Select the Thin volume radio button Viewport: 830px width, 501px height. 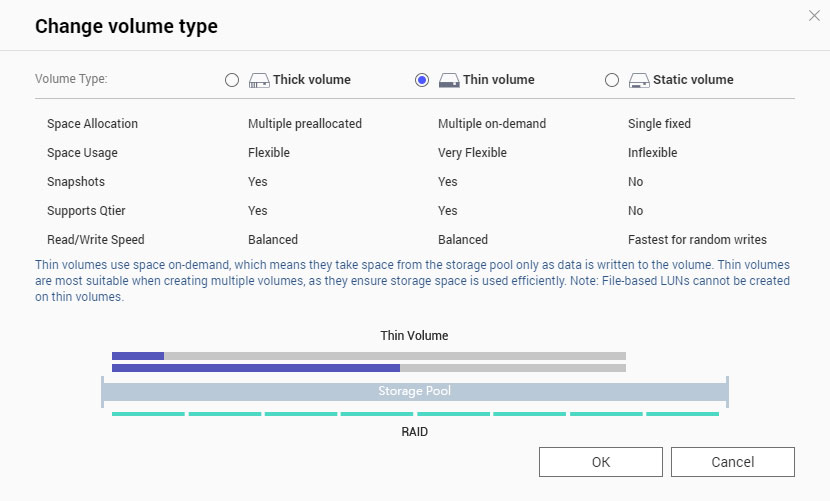click(x=422, y=80)
